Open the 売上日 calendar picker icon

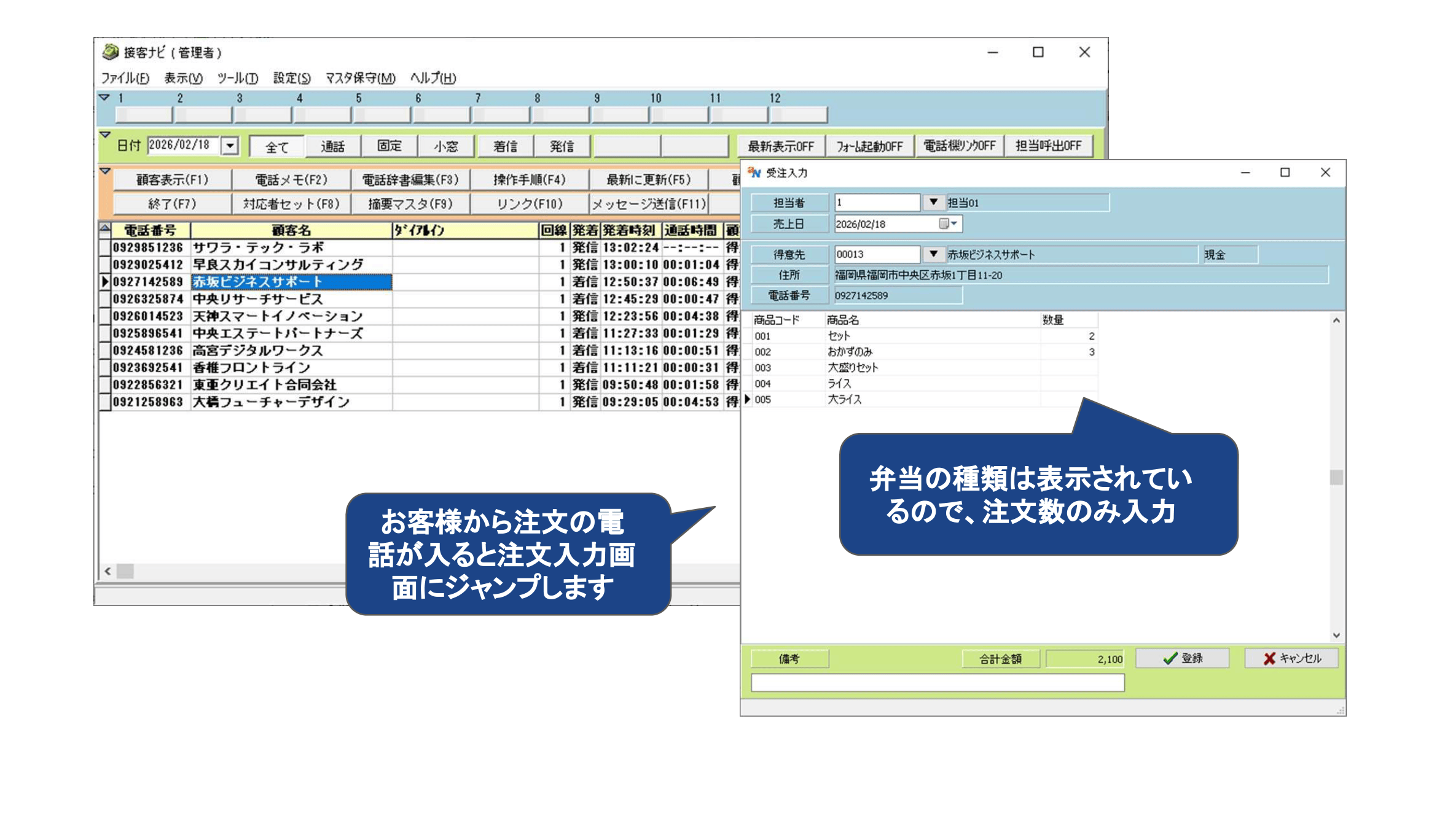point(945,224)
